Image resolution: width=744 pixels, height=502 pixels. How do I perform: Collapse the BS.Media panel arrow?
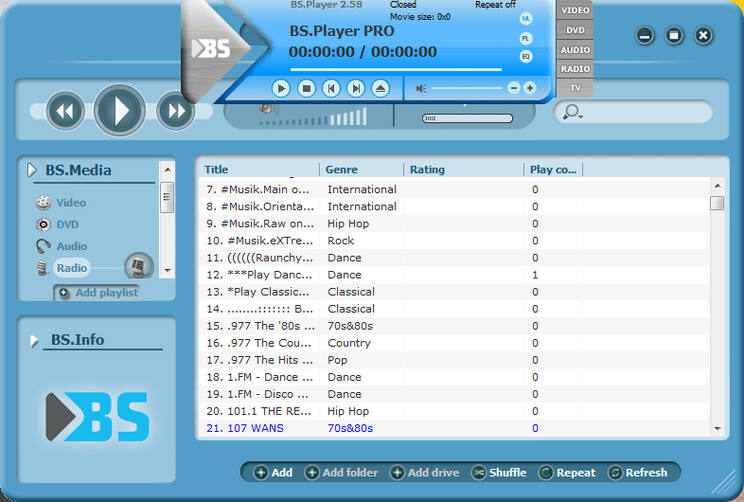(x=32, y=170)
